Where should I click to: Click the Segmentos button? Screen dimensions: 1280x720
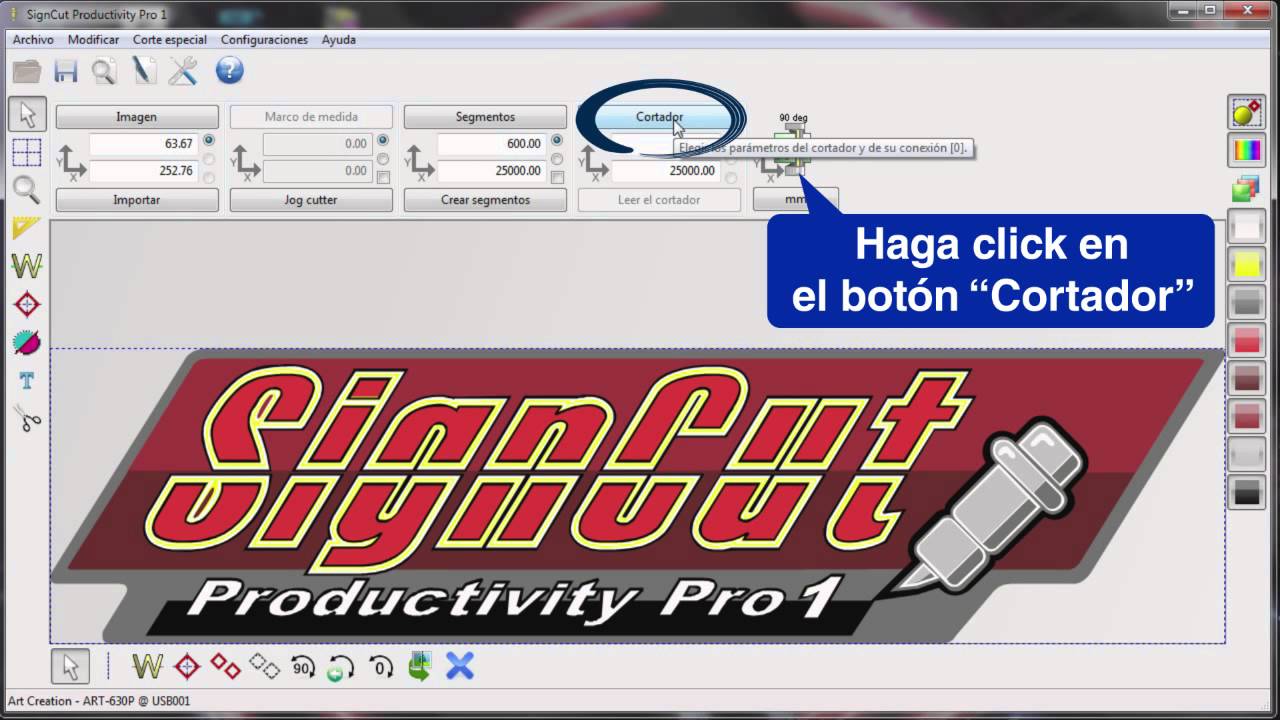pos(485,117)
